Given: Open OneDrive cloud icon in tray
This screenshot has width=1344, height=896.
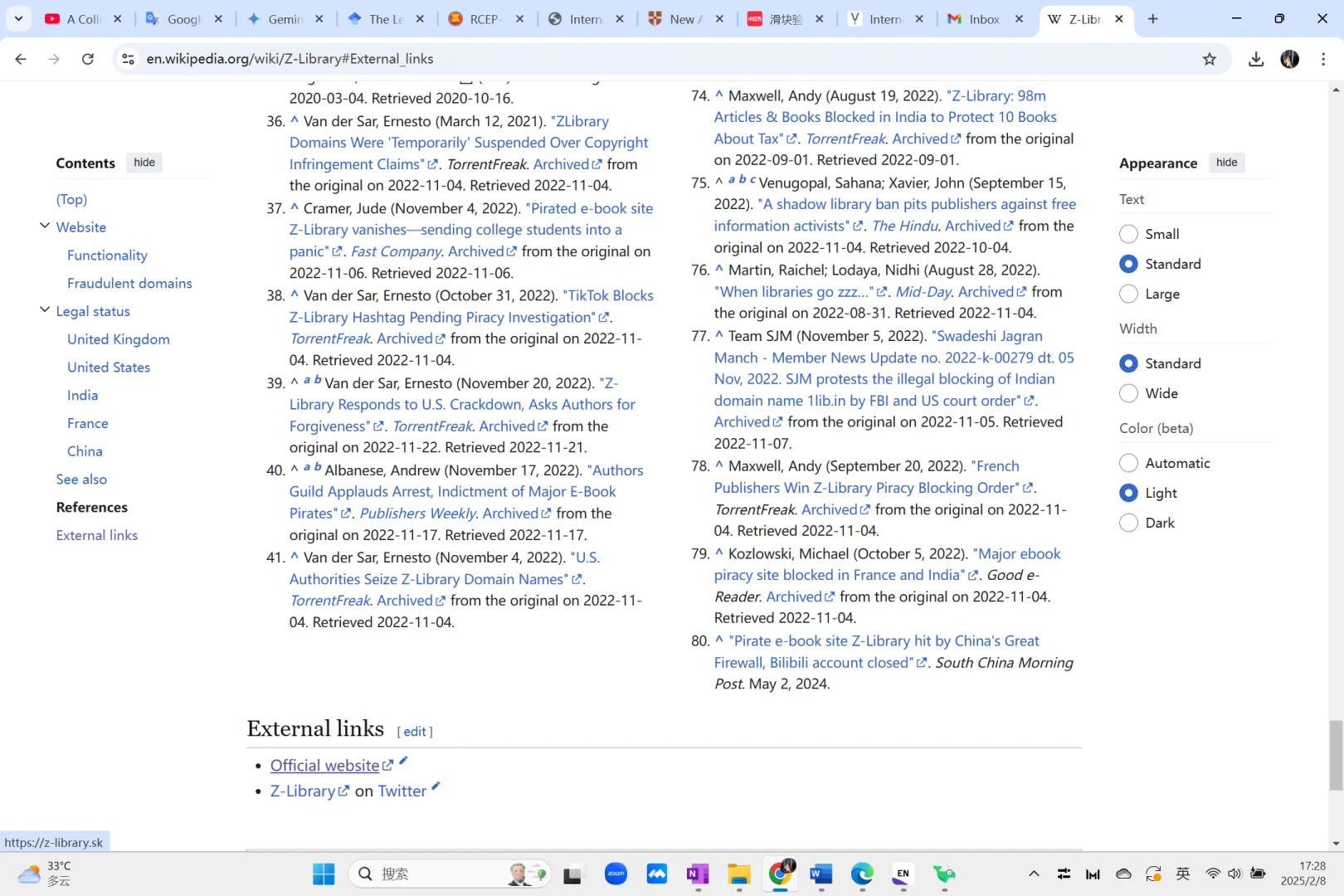Looking at the screenshot, I should pyautogui.click(x=1123, y=874).
